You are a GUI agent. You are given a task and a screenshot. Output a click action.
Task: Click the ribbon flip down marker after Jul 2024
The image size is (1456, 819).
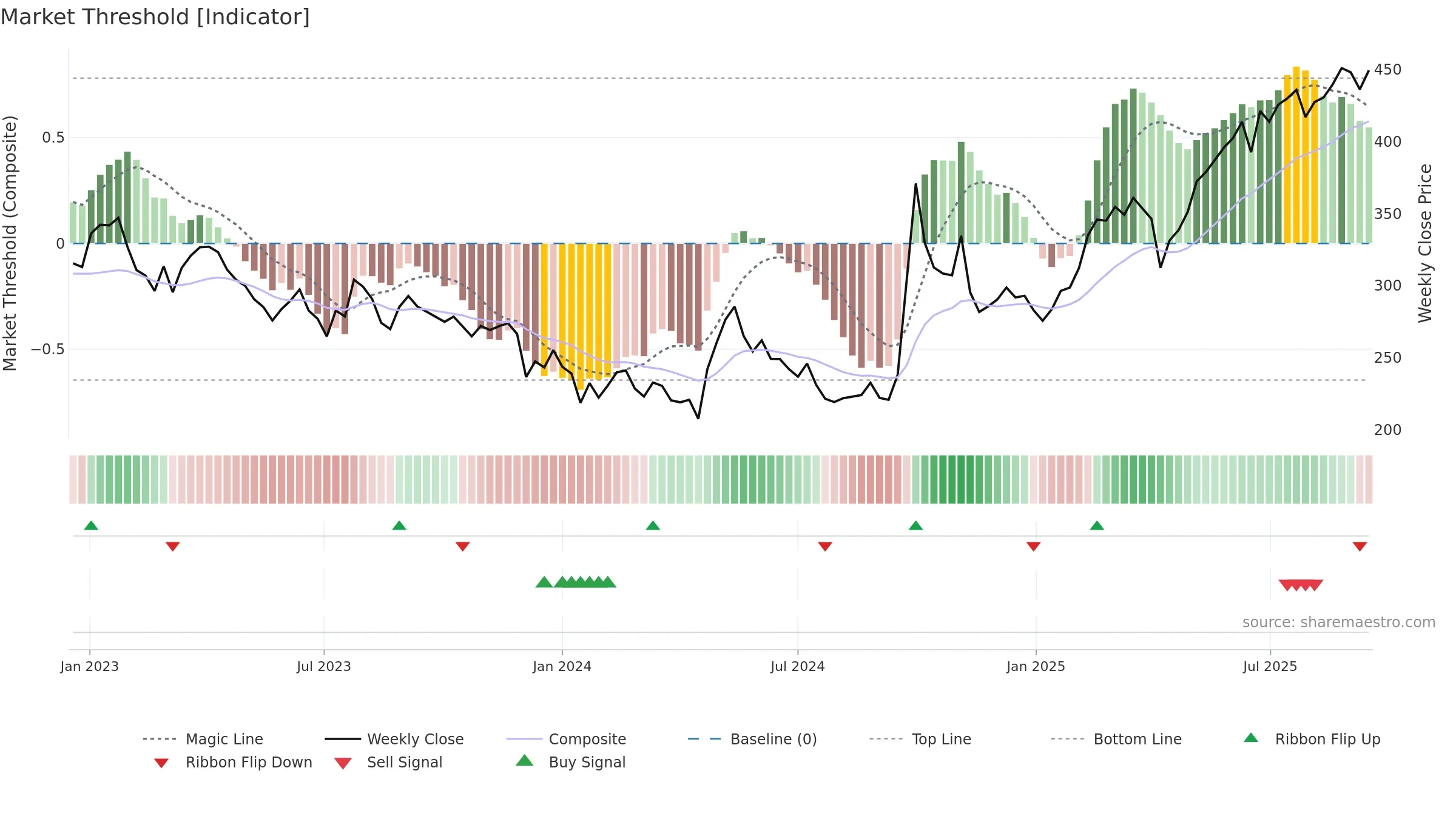[x=825, y=547]
